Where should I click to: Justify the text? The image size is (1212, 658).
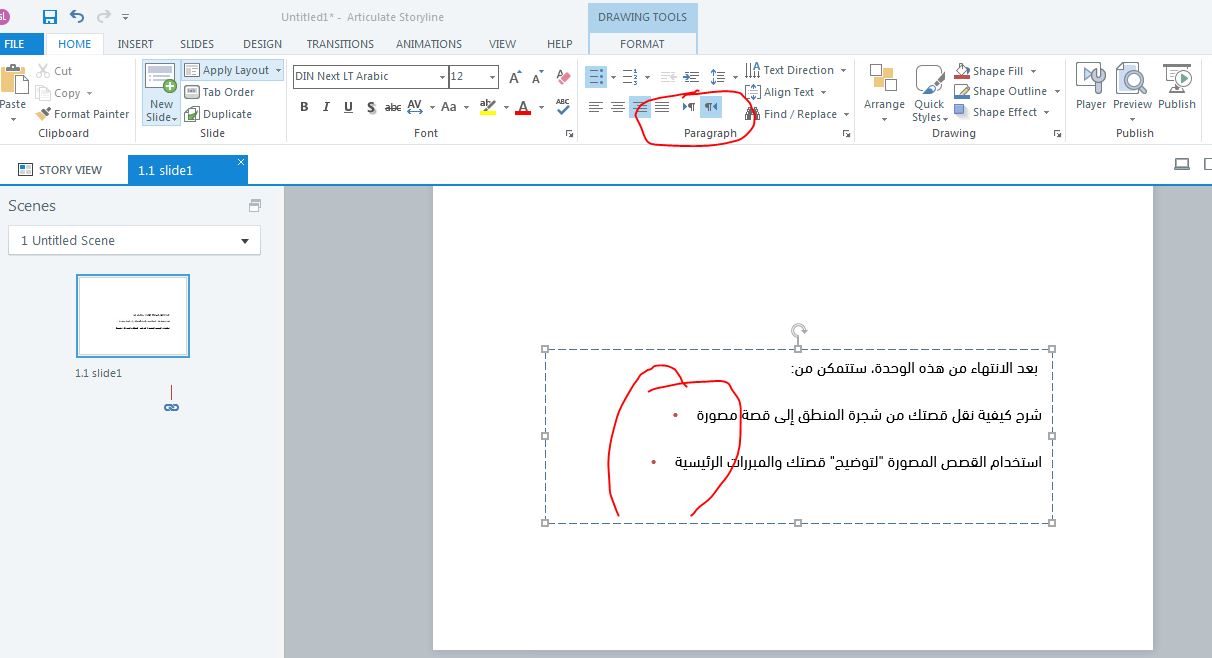pos(662,107)
